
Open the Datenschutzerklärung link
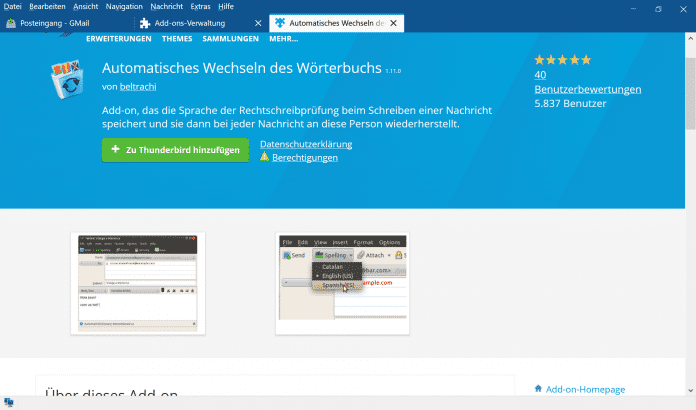pyautogui.click(x=305, y=144)
